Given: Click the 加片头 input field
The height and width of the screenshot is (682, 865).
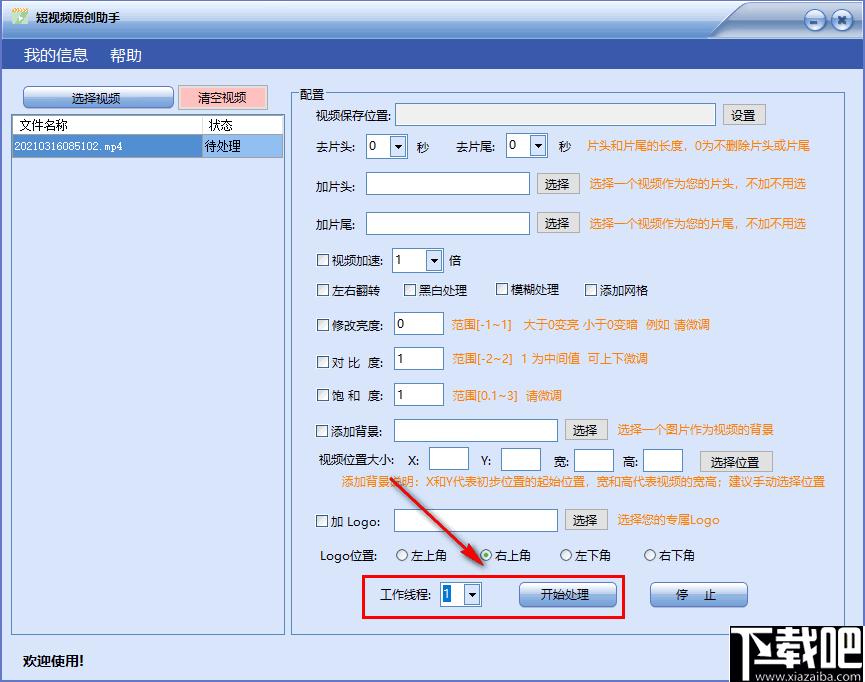Looking at the screenshot, I should 447,184.
